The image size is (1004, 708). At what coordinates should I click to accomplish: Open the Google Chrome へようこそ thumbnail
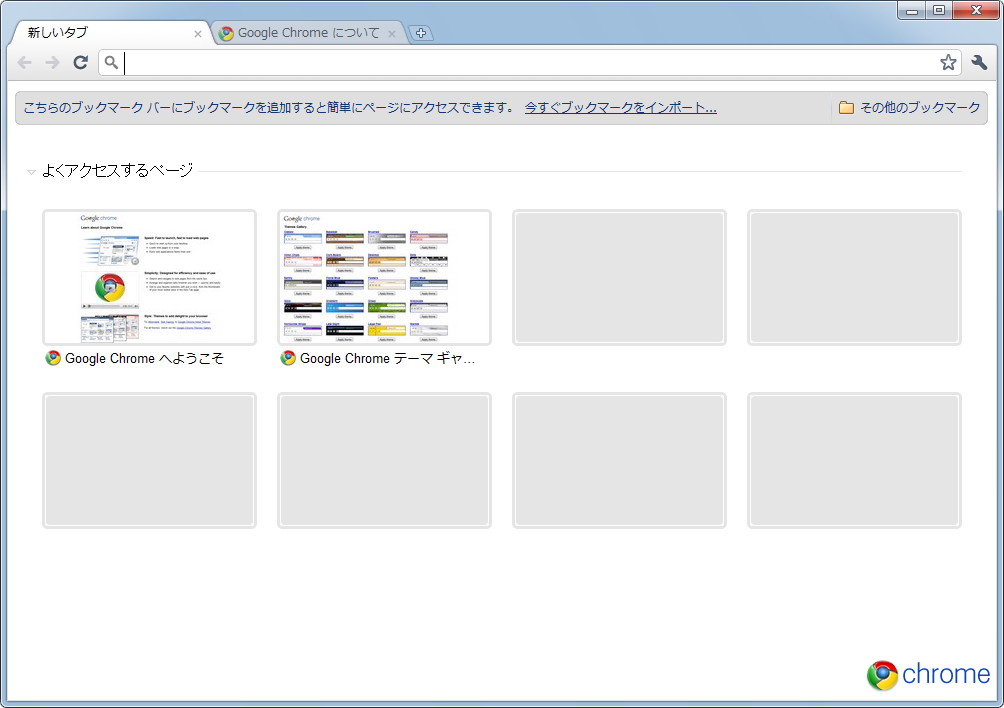149,277
